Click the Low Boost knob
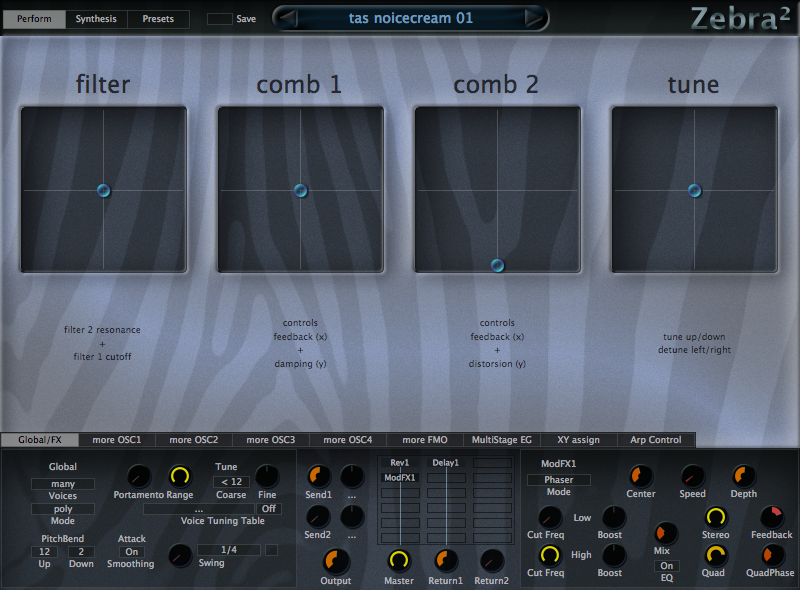 tap(614, 518)
